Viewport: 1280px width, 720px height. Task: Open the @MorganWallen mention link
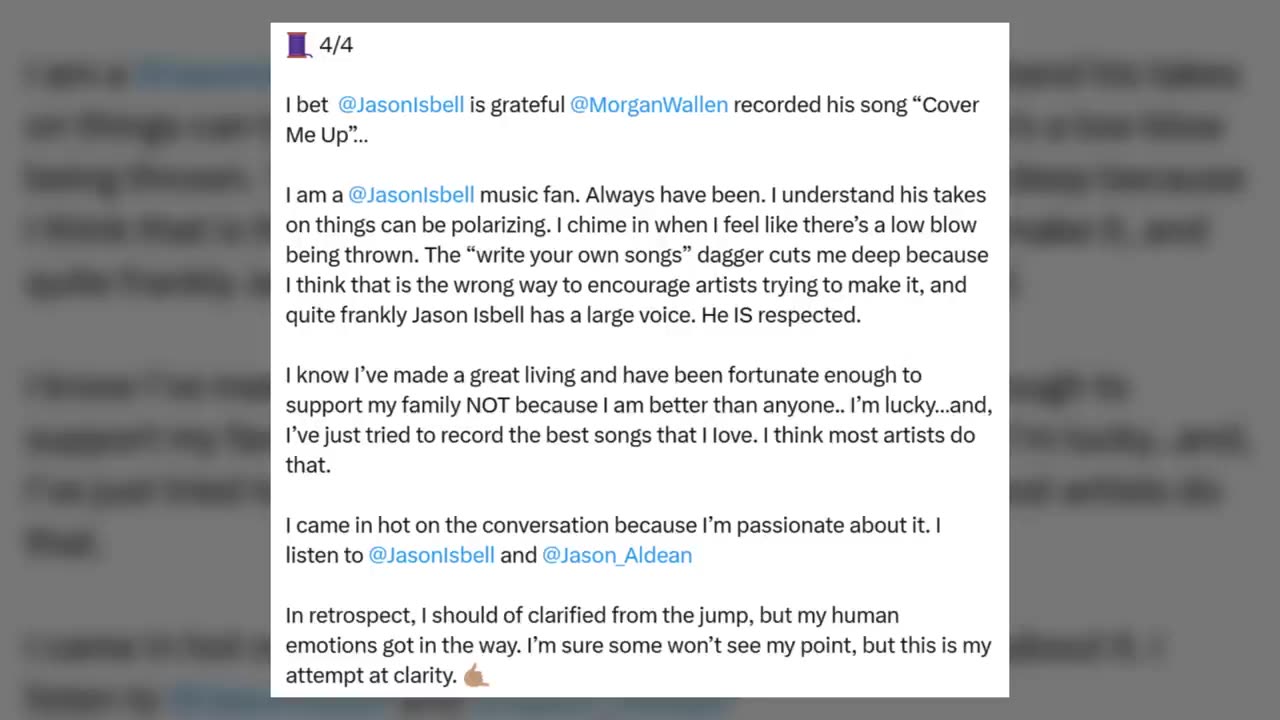click(x=649, y=105)
